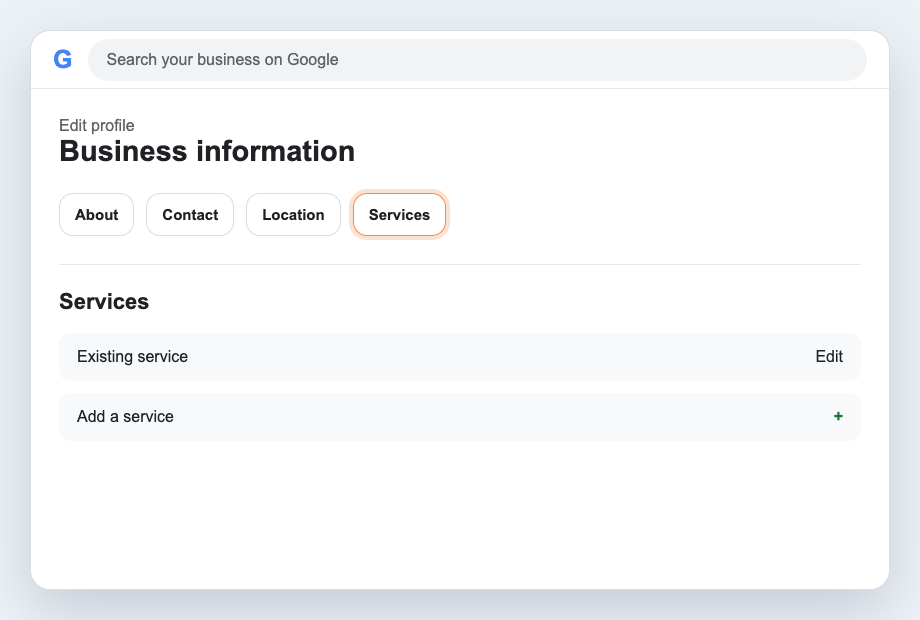This screenshot has height=620, width=920.
Task: Focus the Search your business on Google field
Action: (477, 60)
